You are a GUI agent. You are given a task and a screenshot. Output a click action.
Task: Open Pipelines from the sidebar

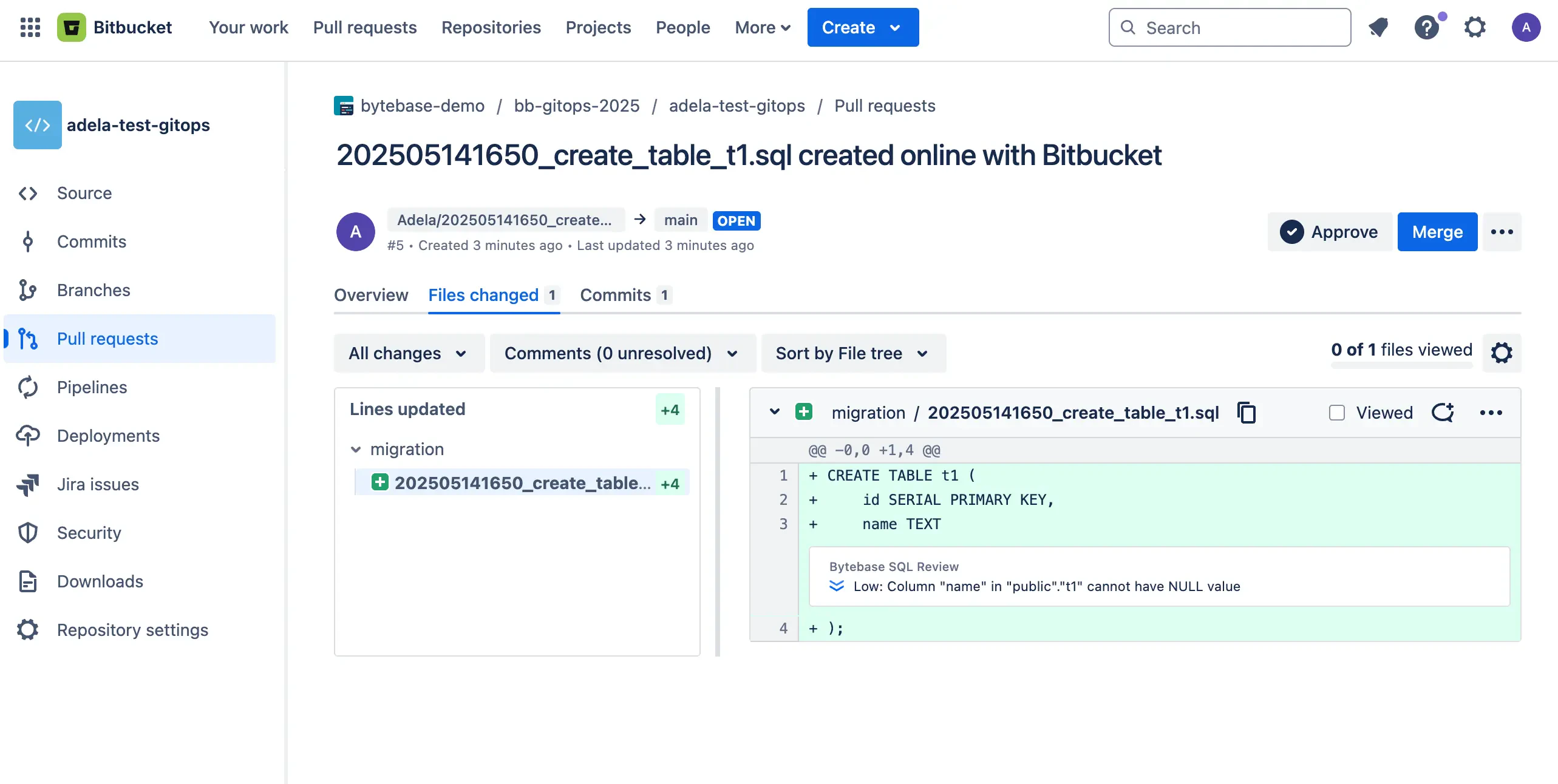coord(92,387)
